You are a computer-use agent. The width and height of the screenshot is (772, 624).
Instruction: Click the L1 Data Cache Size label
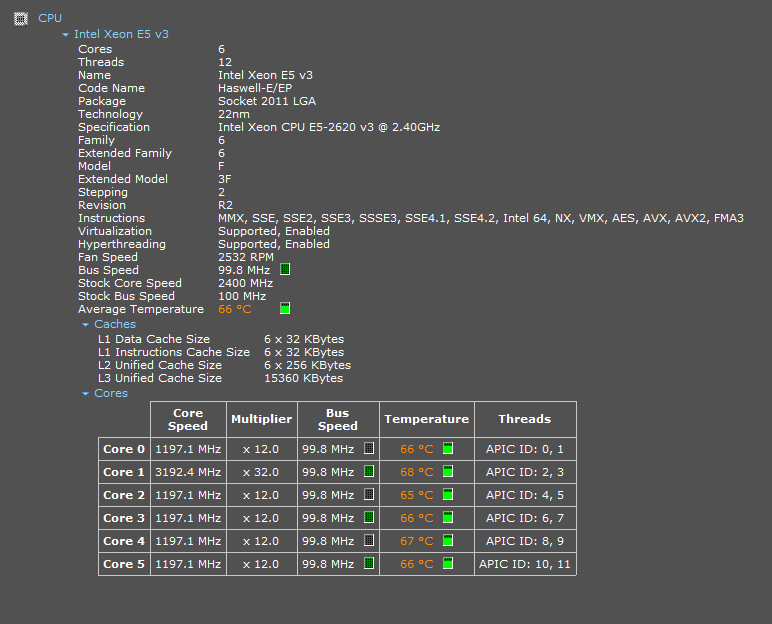pos(154,339)
